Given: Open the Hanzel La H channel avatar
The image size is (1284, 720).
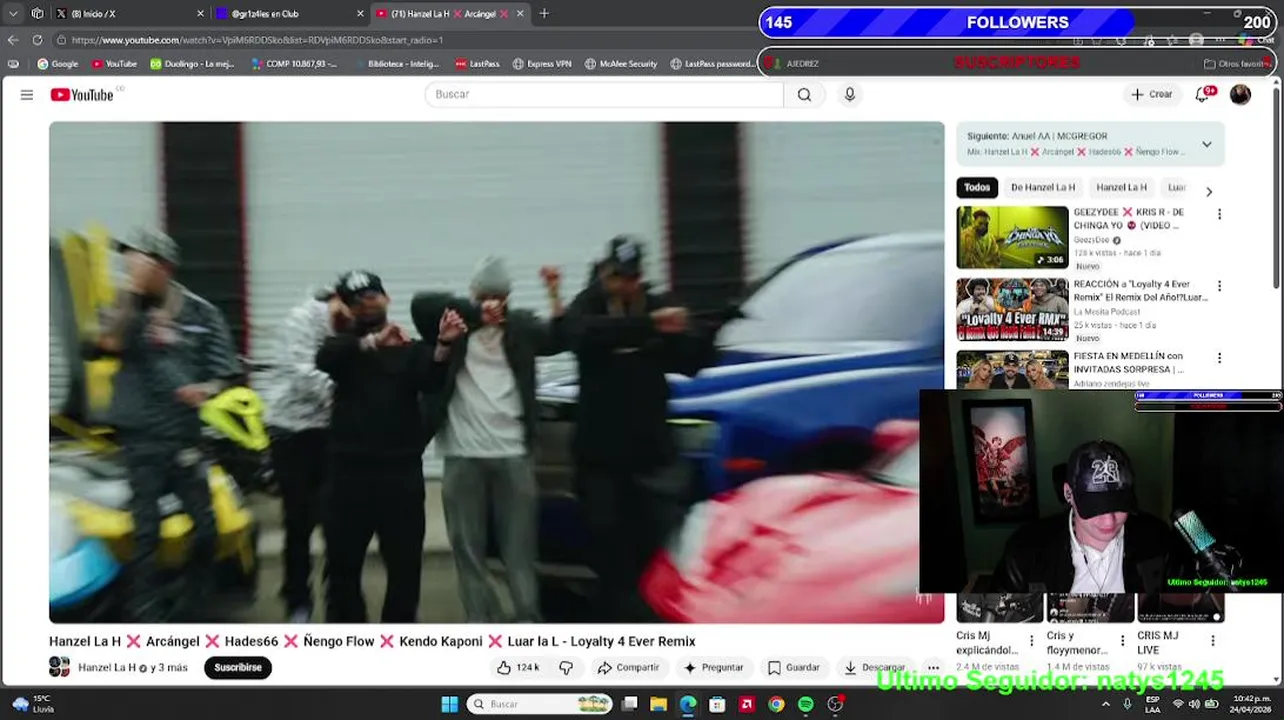Looking at the screenshot, I should coord(59,667).
